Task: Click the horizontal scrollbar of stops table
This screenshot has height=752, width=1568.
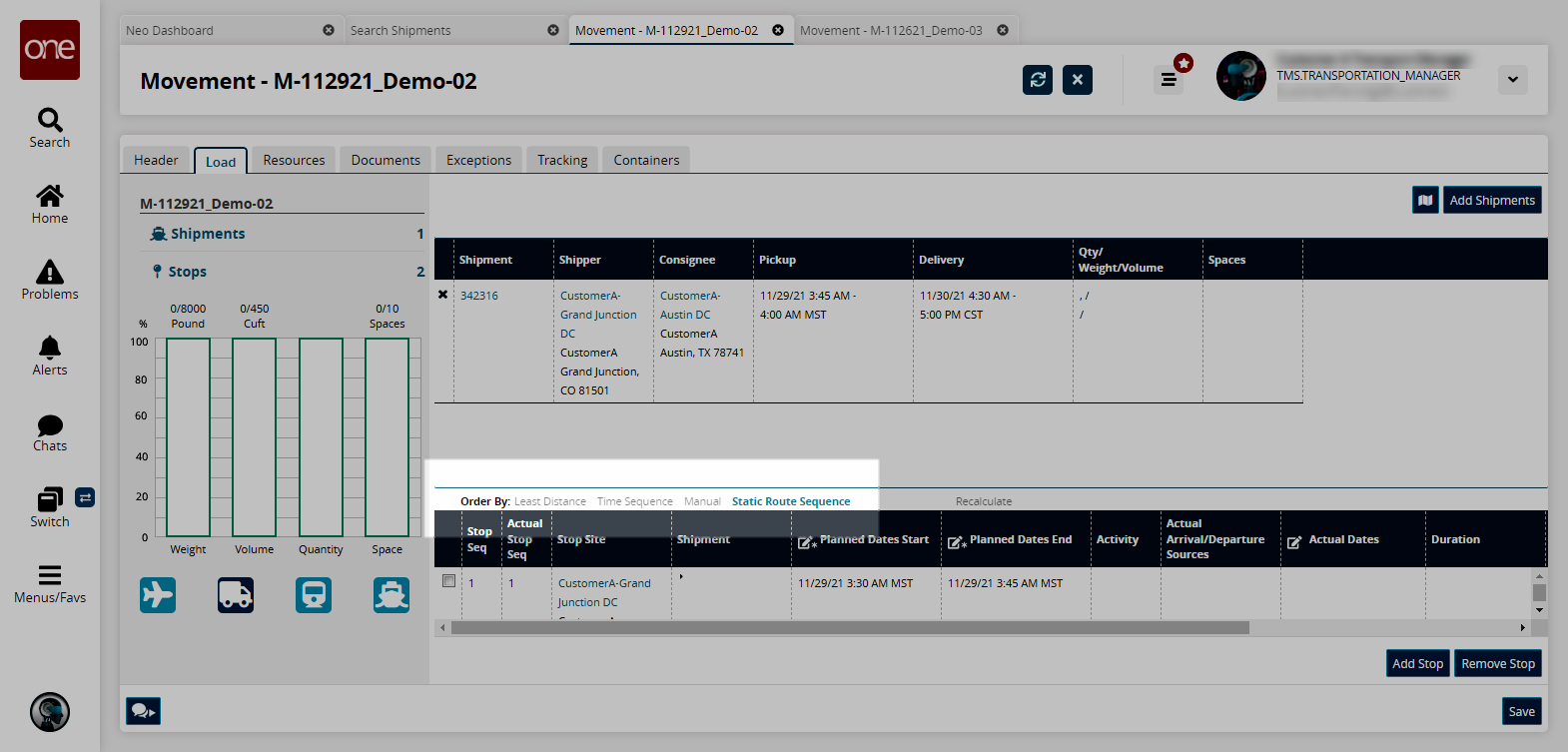Action: pyautogui.click(x=850, y=628)
